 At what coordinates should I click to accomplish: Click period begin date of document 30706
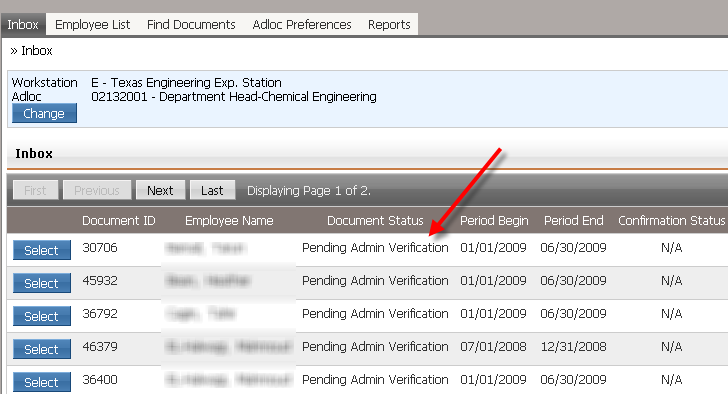493,248
